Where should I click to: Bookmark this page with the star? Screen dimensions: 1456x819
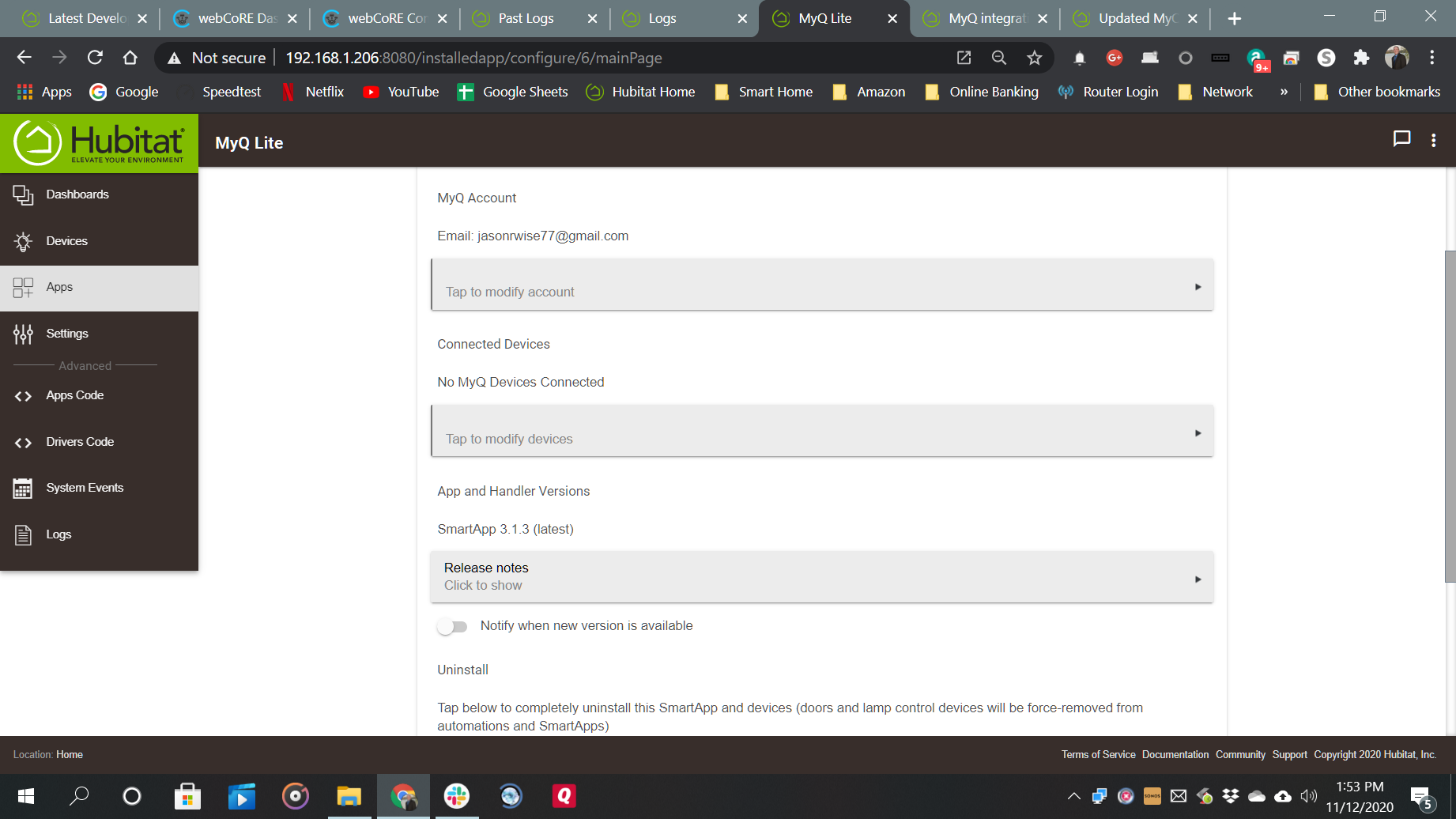[1035, 58]
